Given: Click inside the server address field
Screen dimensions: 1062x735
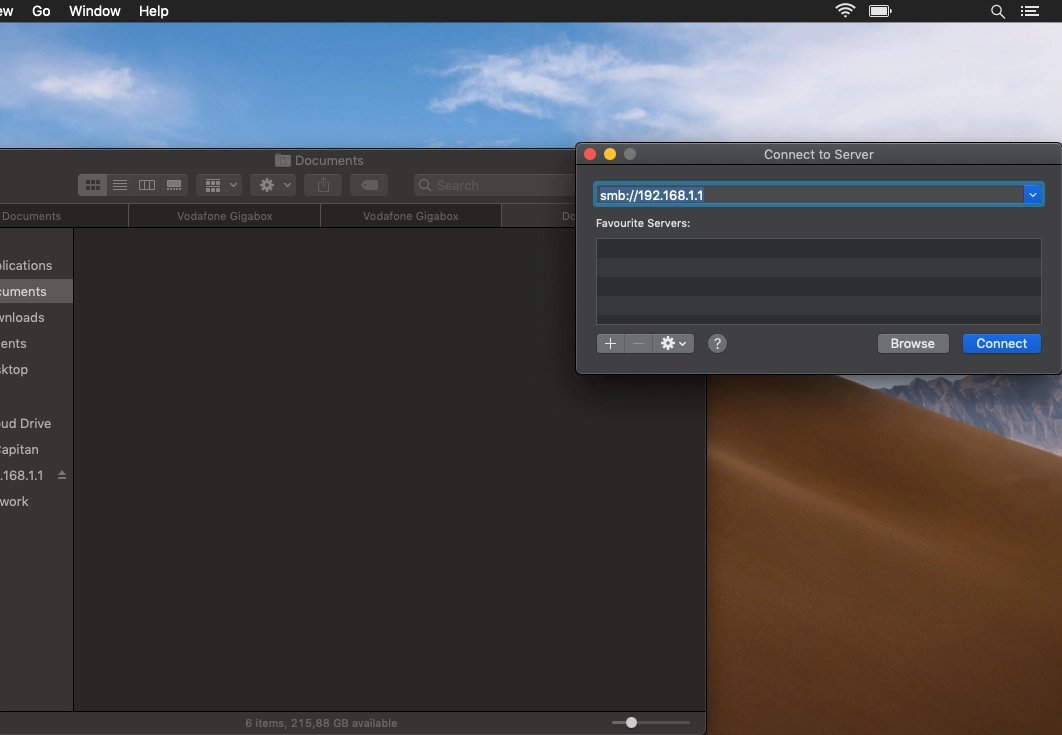Looking at the screenshot, I should click(x=800, y=194).
